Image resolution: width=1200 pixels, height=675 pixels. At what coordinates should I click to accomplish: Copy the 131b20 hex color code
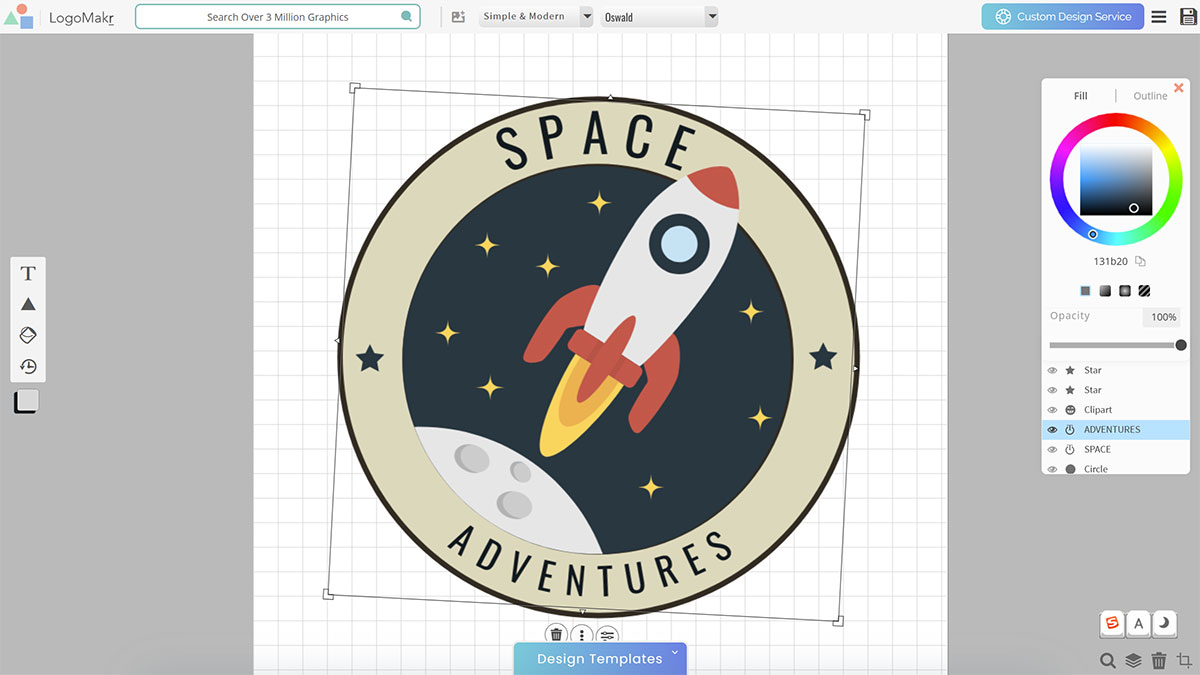pos(1140,262)
